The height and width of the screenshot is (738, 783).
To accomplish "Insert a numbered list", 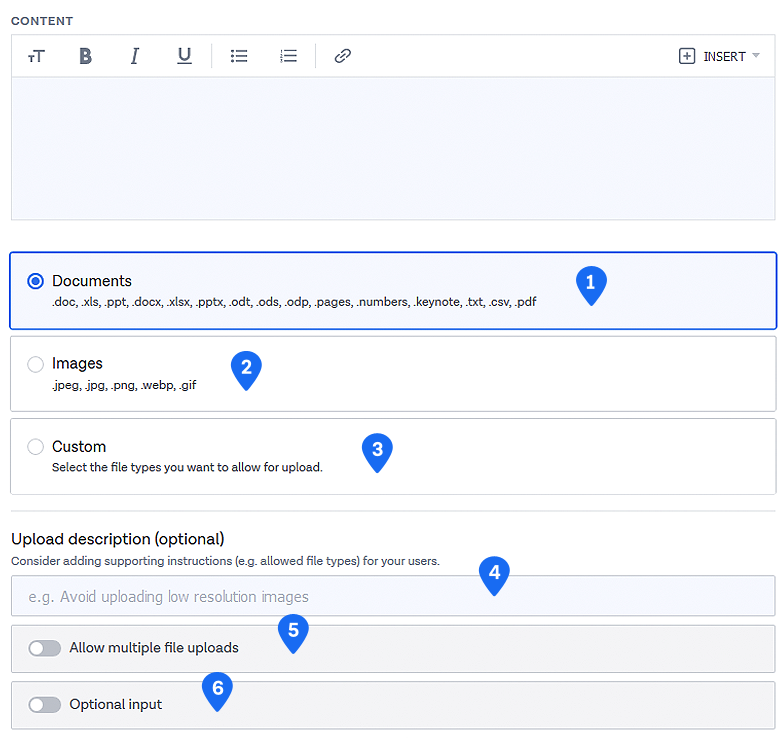I will 288,56.
